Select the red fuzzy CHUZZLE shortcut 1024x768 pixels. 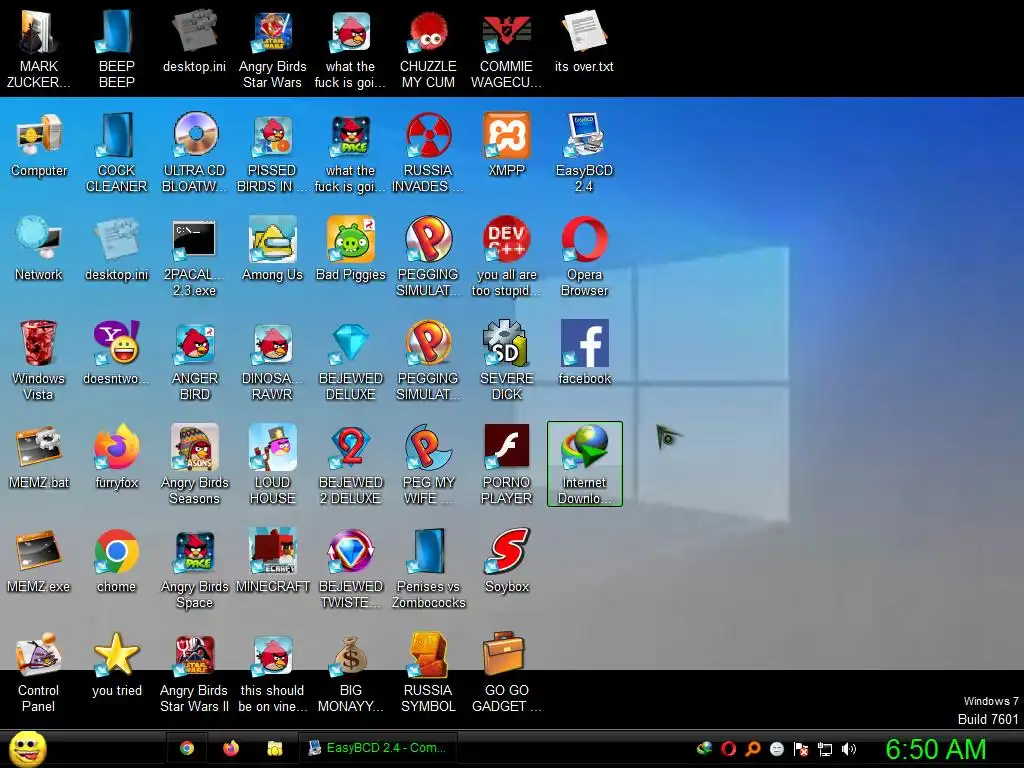[x=428, y=48]
